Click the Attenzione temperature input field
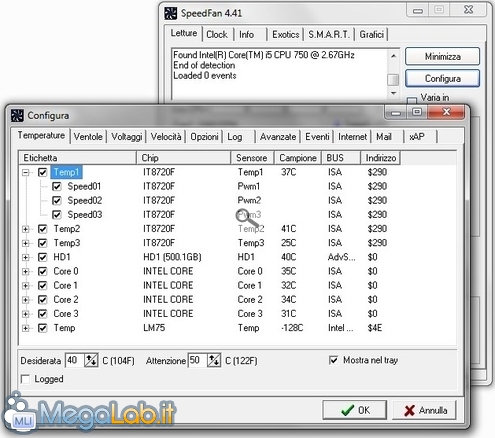 [198, 360]
